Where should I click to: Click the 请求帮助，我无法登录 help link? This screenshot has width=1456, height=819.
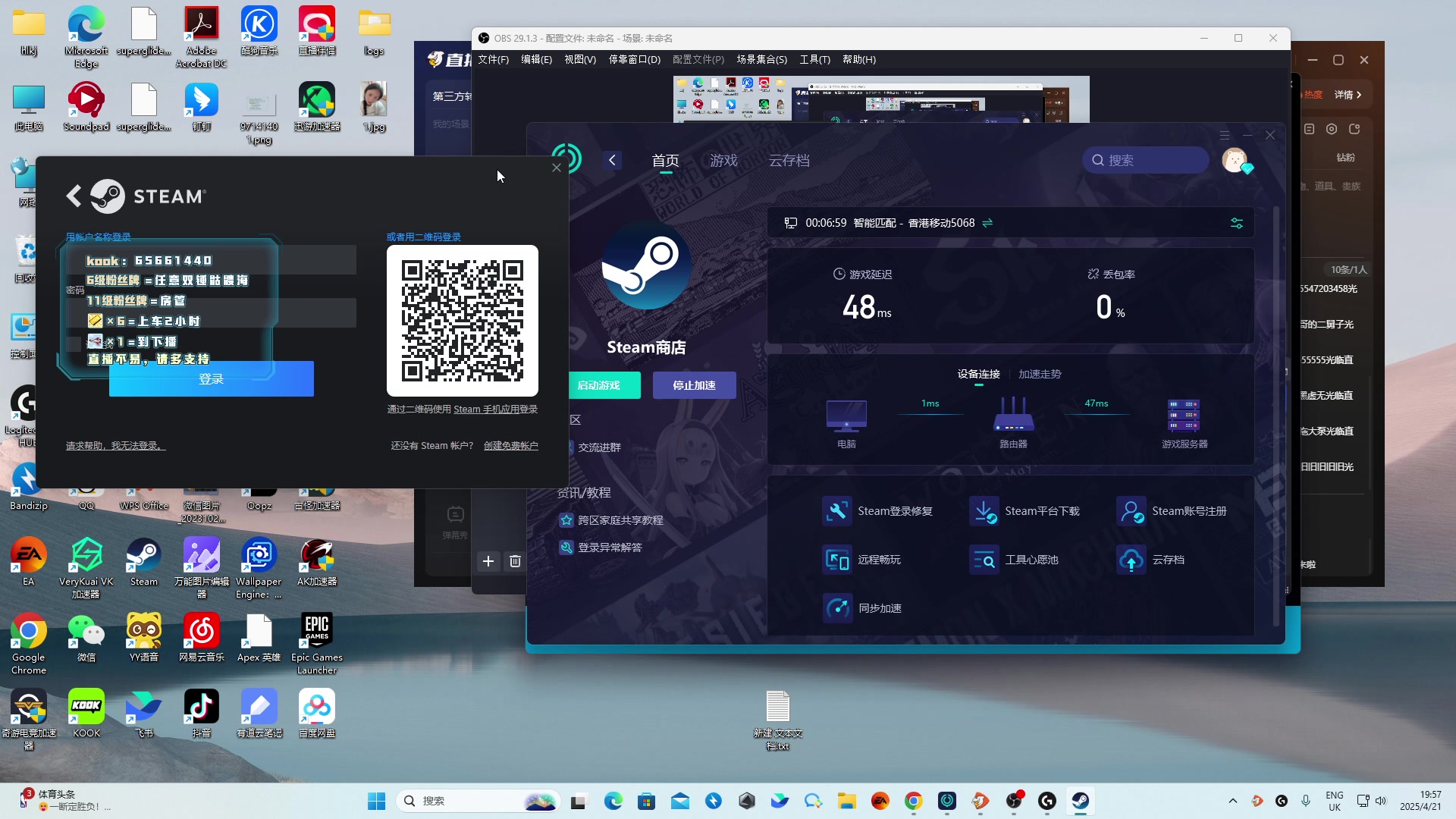(115, 446)
